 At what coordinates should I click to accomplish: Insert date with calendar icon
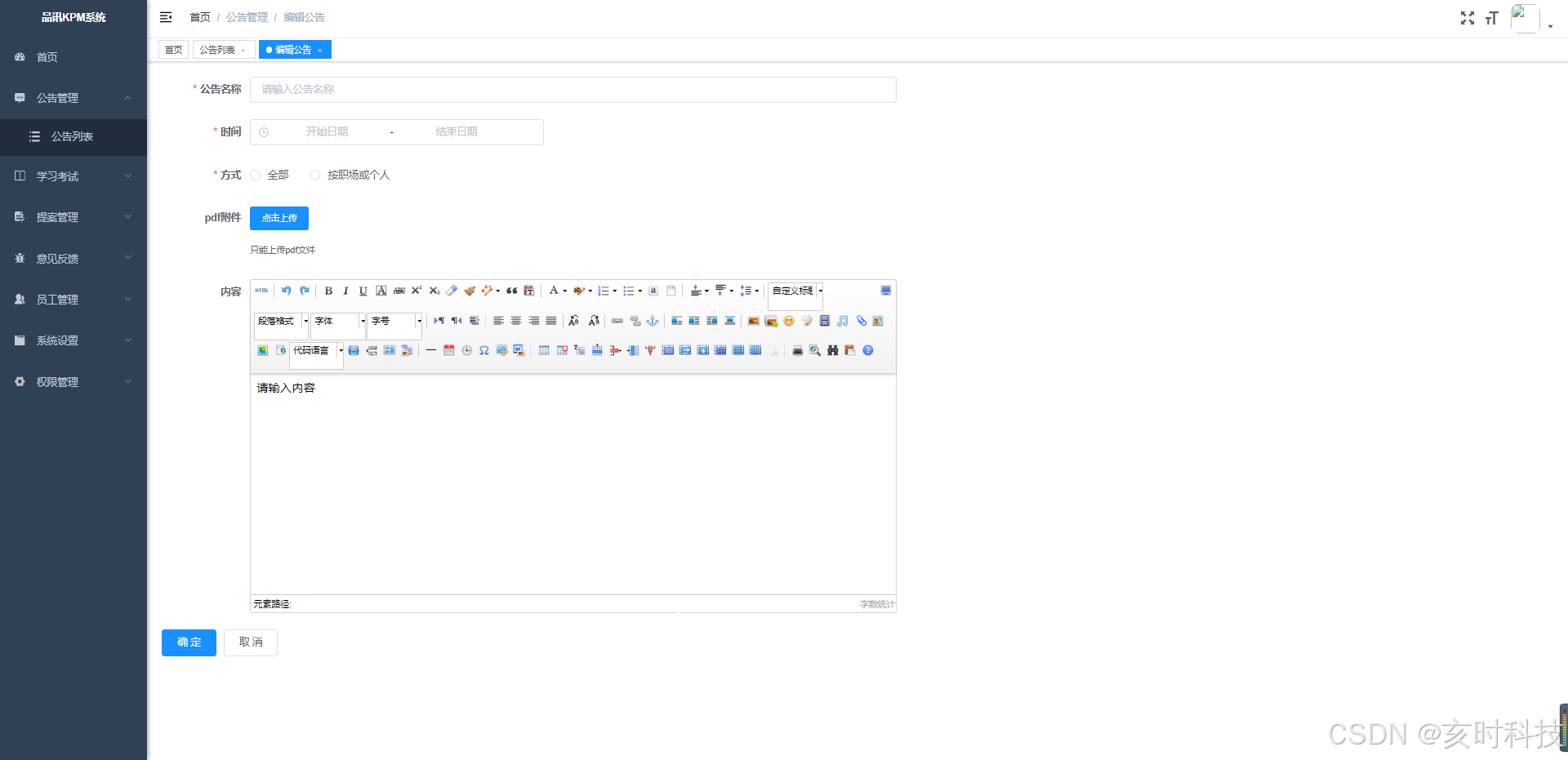pyautogui.click(x=449, y=350)
